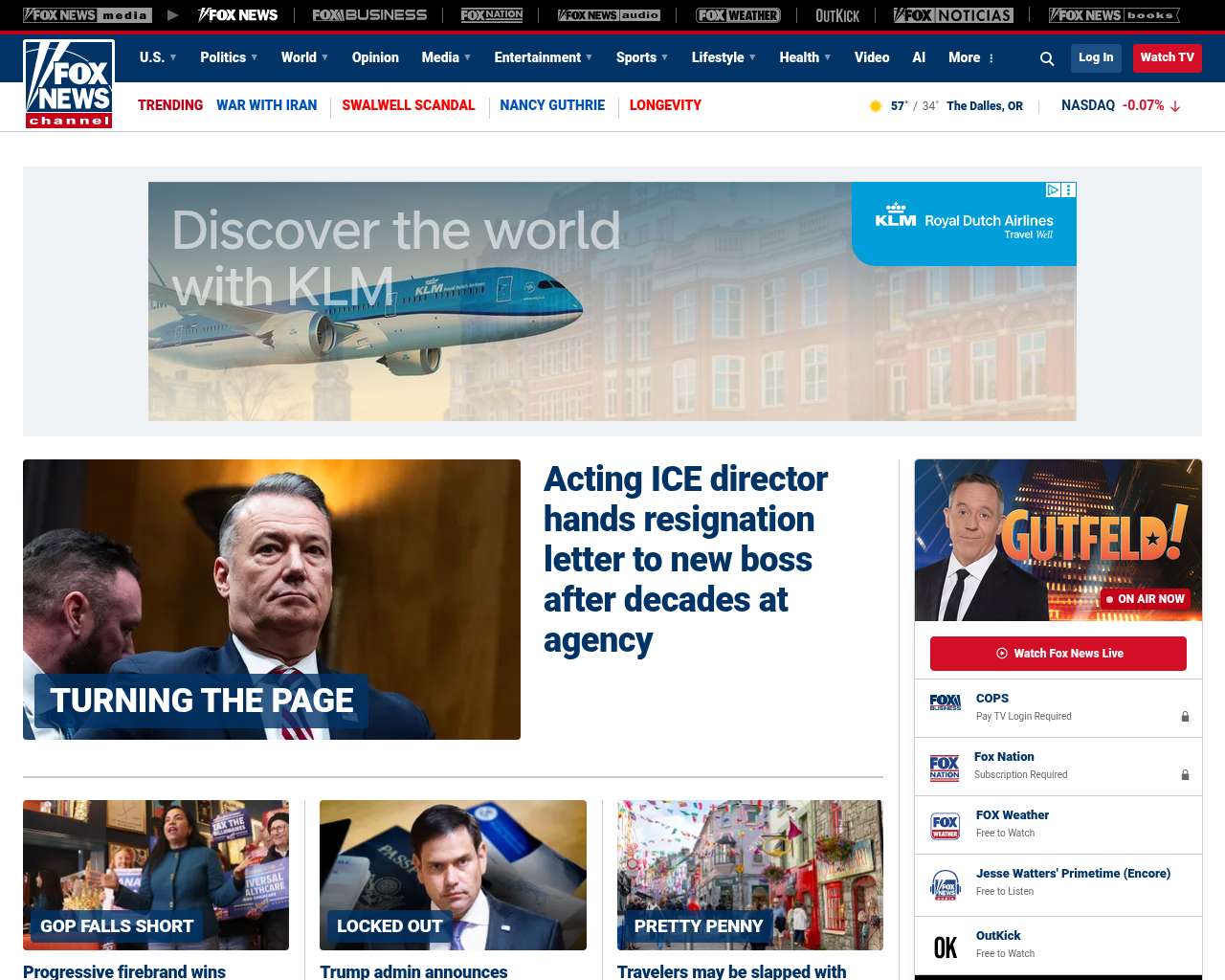Click the Log In button
The height and width of the screenshot is (980, 1225).
[1096, 57]
